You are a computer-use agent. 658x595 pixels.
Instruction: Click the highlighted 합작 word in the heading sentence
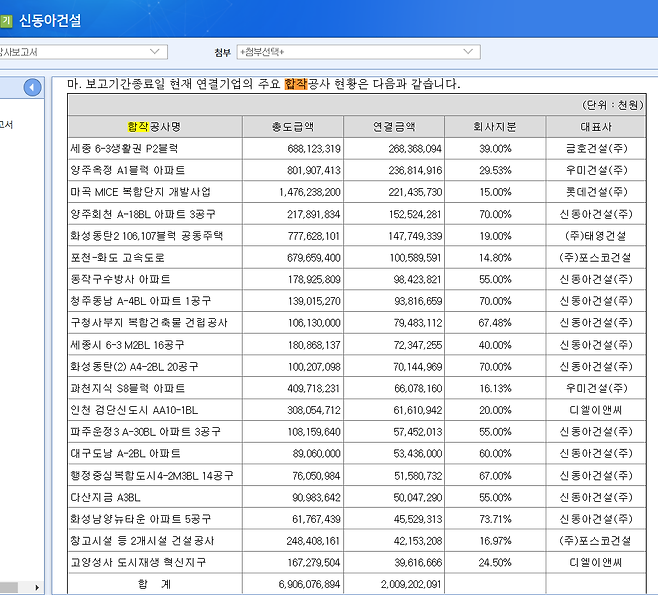[x=295, y=84]
